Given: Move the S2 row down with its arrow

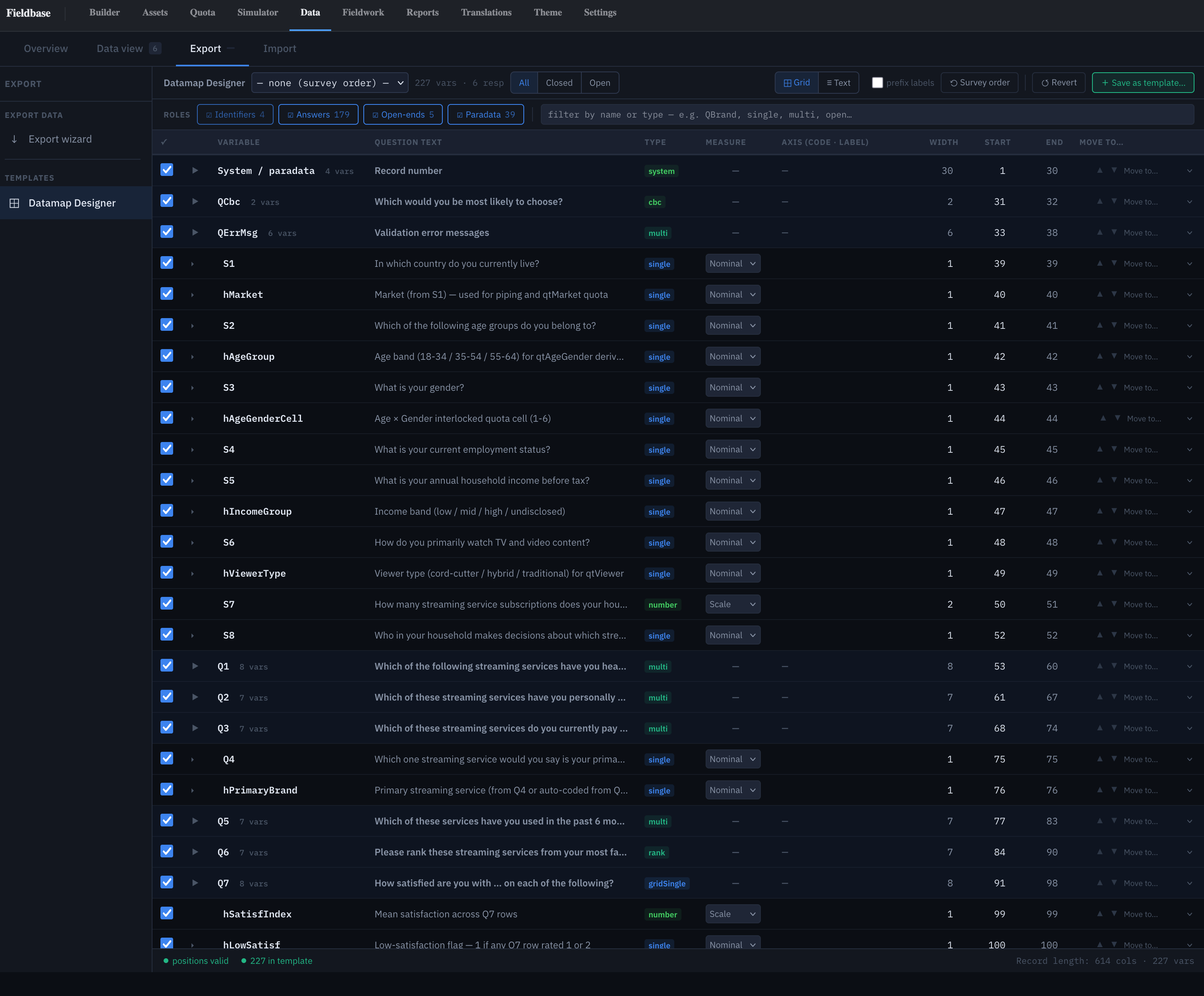Looking at the screenshot, I should click(1114, 325).
